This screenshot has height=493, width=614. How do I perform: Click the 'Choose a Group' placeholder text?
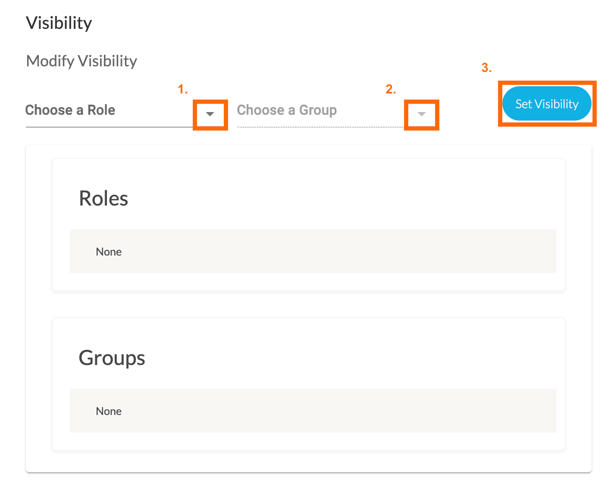[x=286, y=110]
